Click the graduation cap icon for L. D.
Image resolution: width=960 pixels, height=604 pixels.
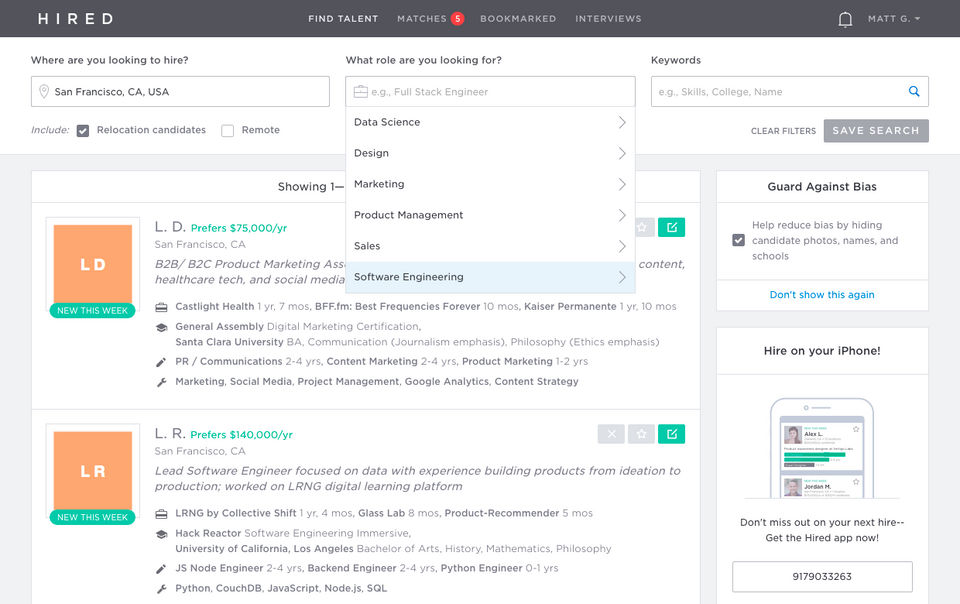coord(161,327)
